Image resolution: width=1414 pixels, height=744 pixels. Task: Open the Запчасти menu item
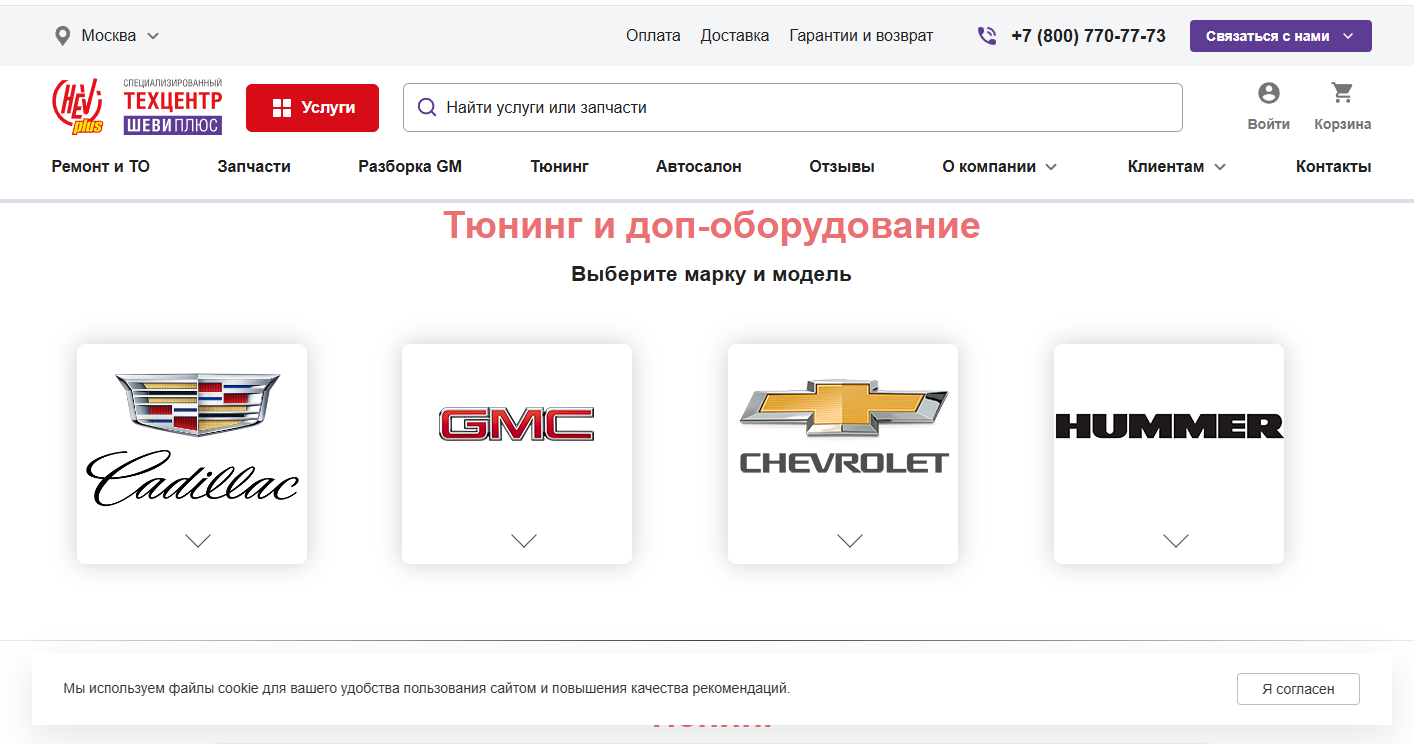coord(254,167)
